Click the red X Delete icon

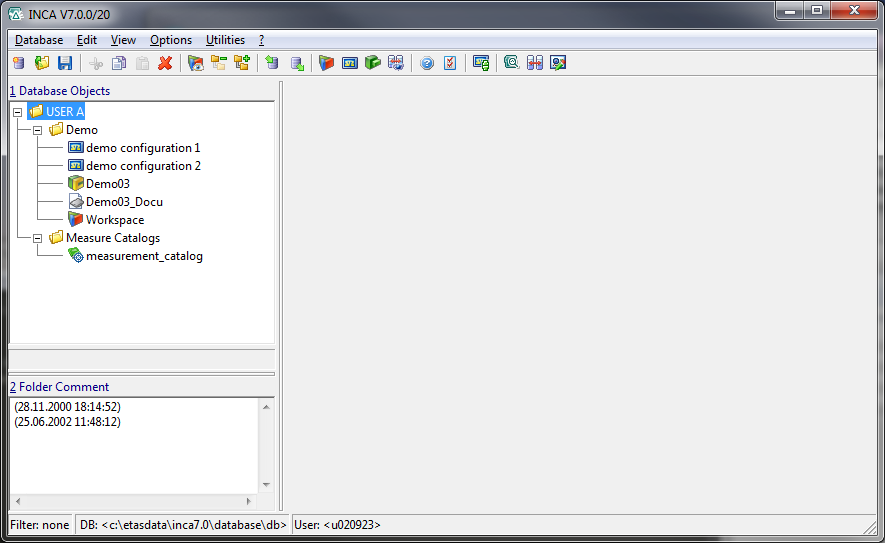point(165,63)
